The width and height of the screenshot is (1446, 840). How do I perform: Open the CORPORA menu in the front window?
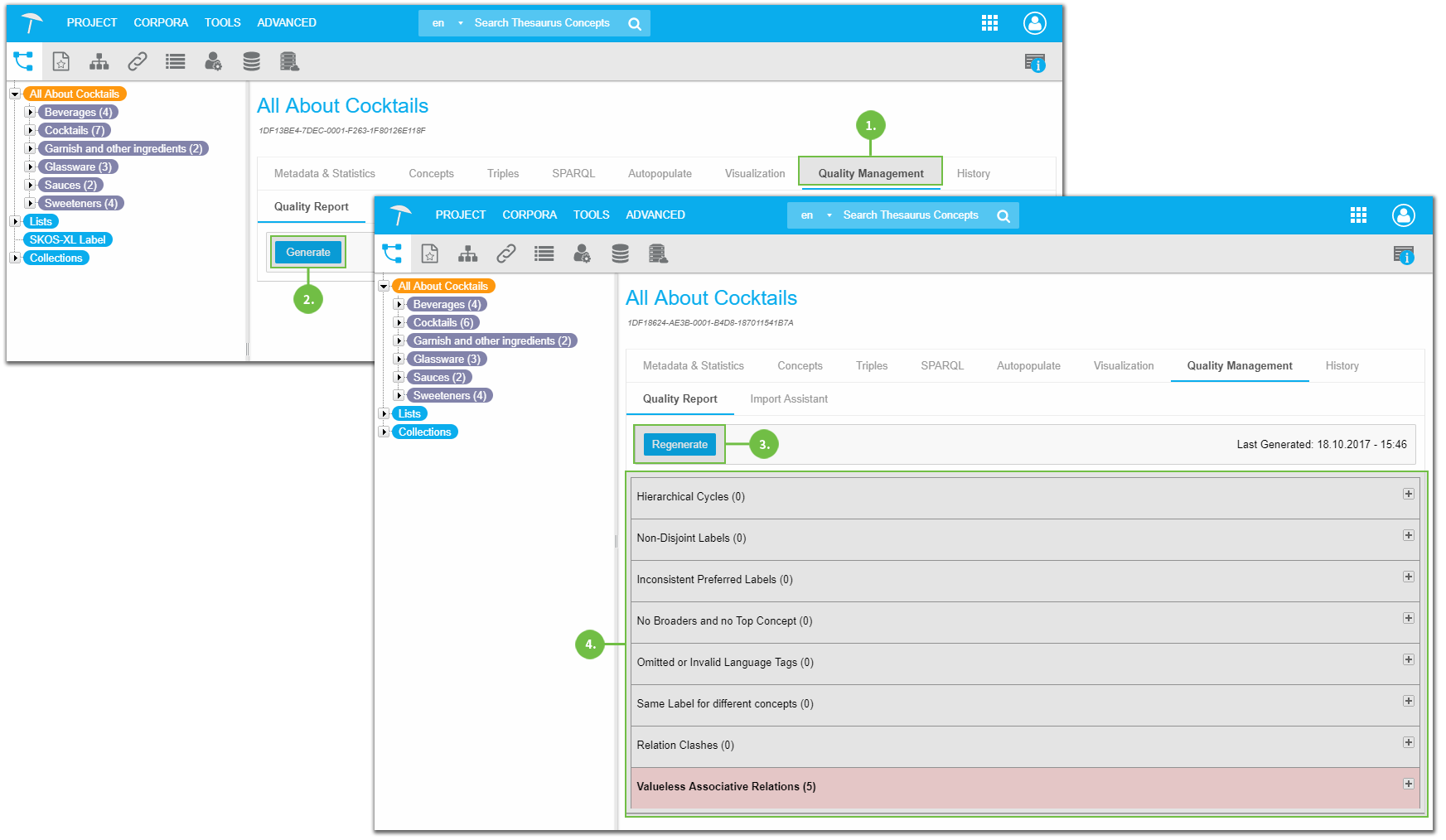(529, 215)
